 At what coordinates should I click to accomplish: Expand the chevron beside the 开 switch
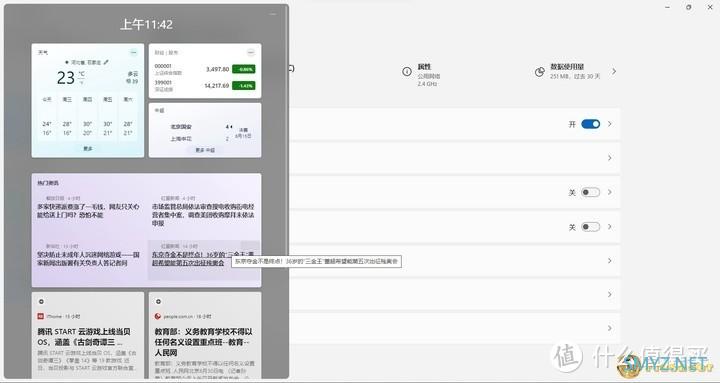[610, 124]
